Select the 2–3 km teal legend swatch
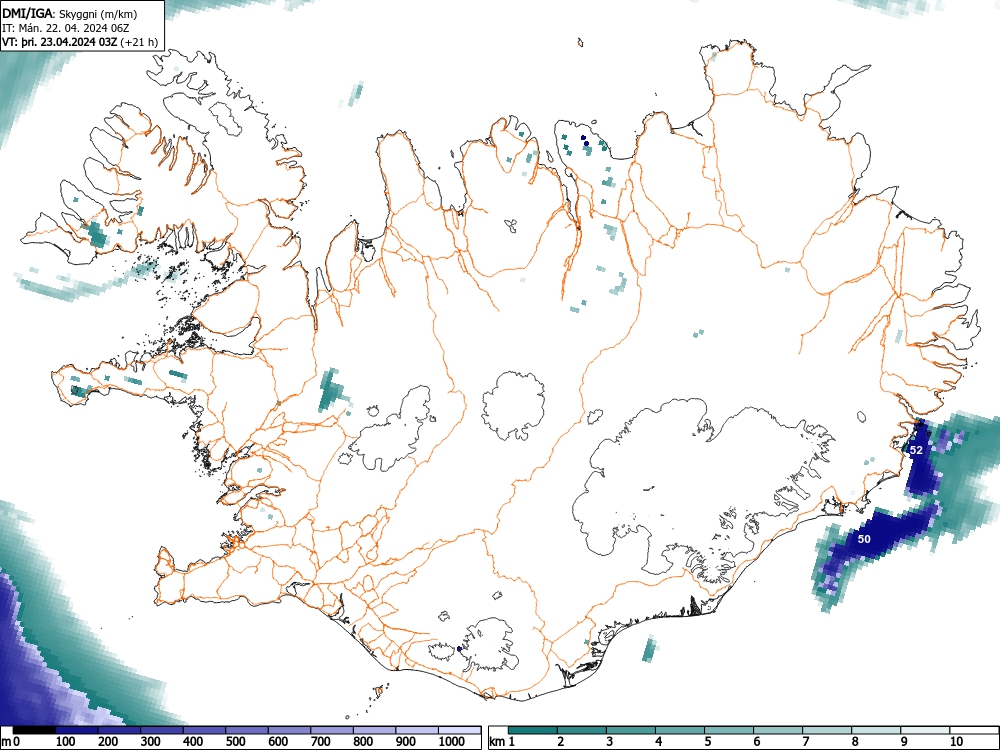Image resolution: width=1000 pixels, height=750 pixels. click(x=582, y=730)
